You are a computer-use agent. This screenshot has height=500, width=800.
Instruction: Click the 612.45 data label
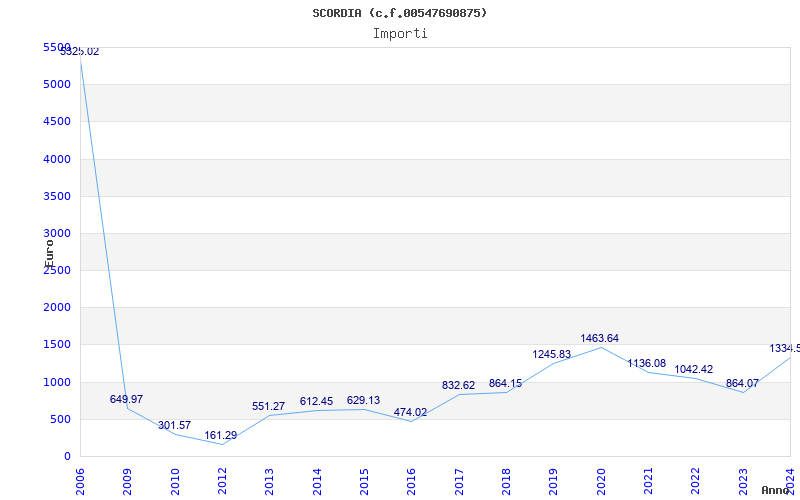coord(316,402)
